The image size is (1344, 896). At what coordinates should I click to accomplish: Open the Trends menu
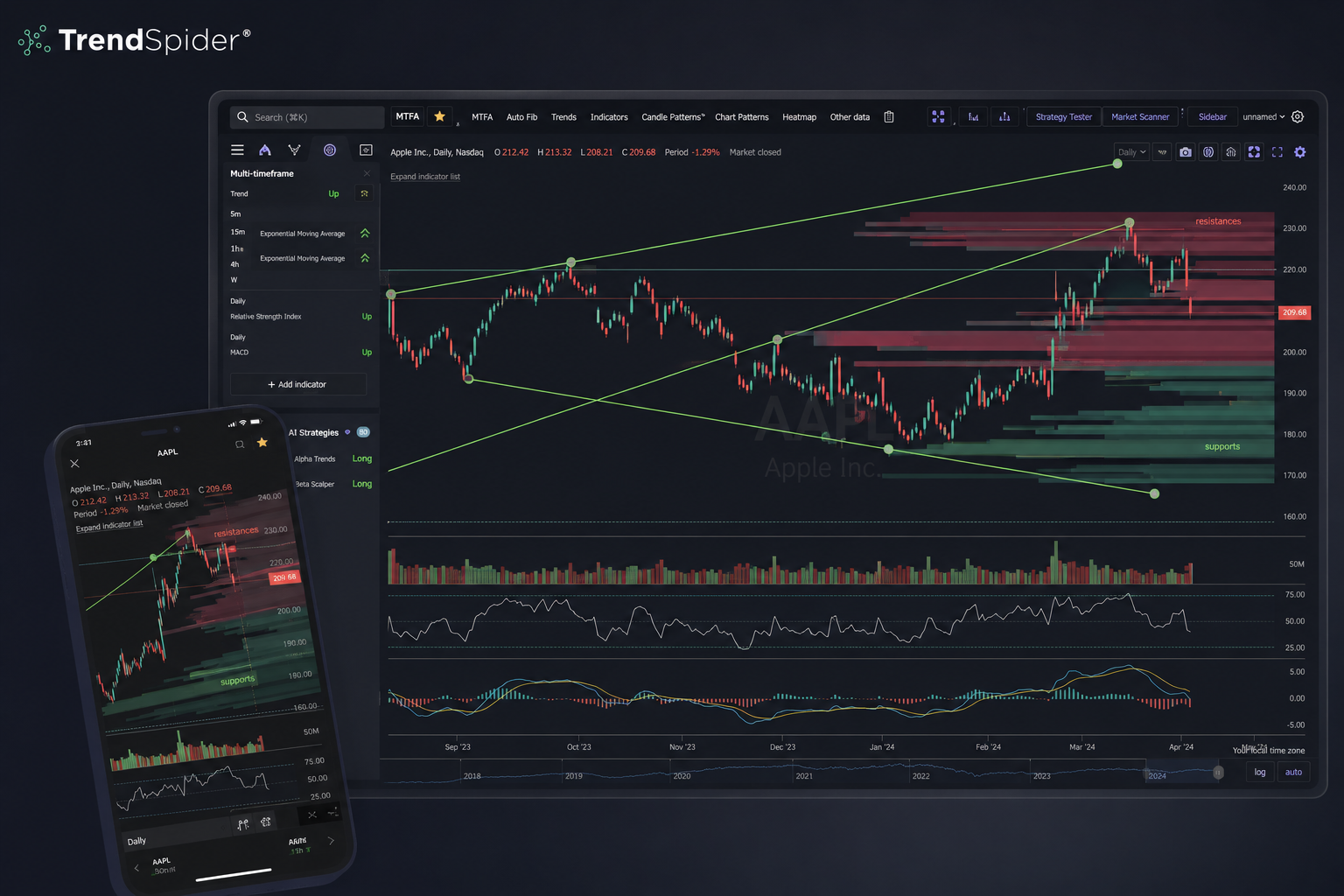563,117
